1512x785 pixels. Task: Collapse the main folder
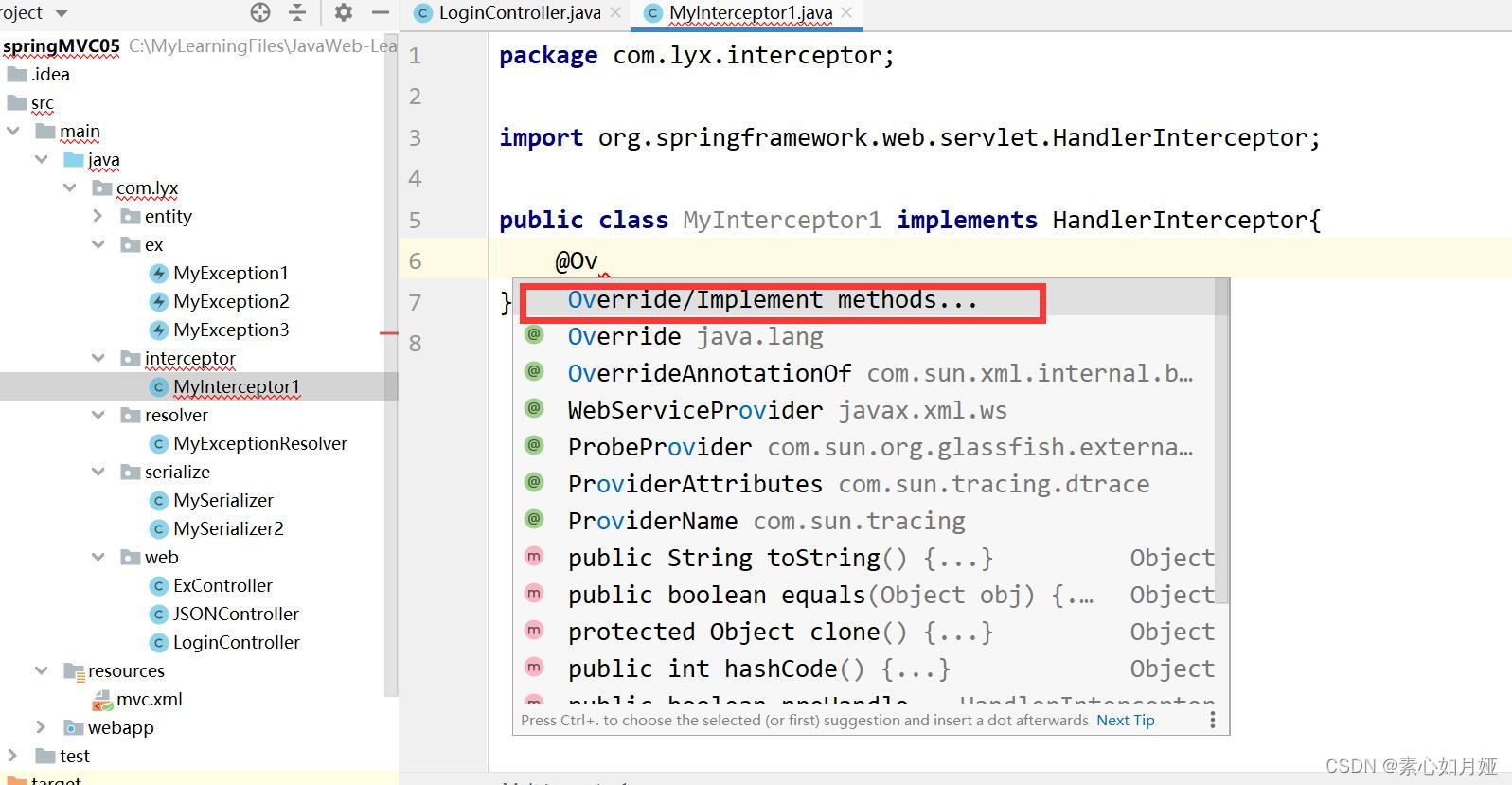[x=13, y=131]
